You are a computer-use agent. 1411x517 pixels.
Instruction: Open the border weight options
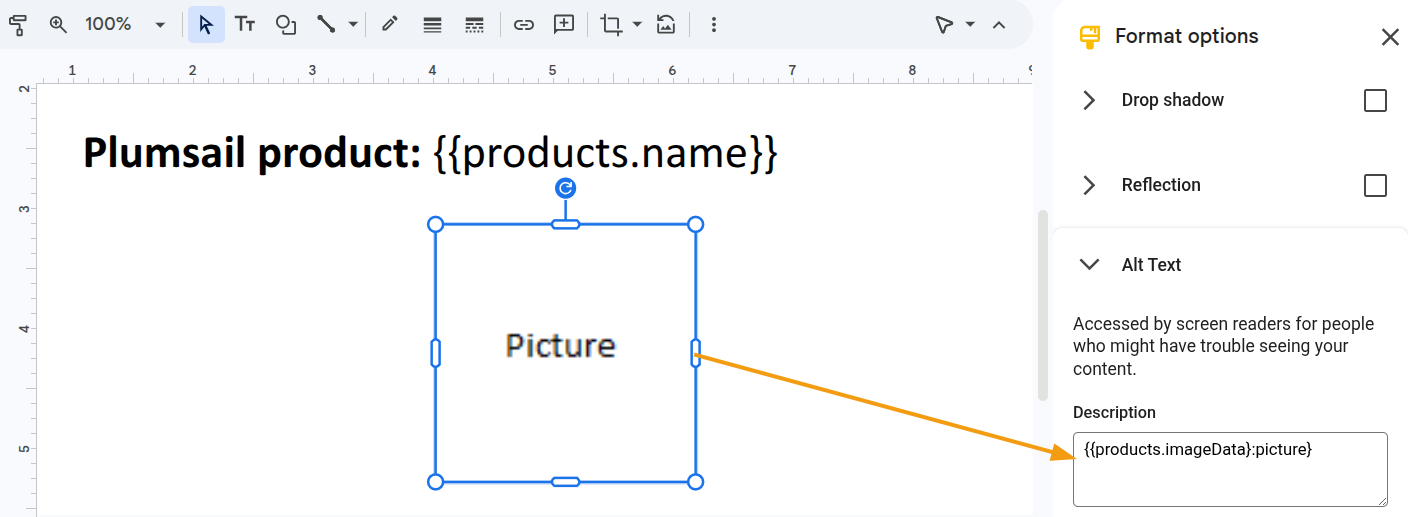coord(432,25)
